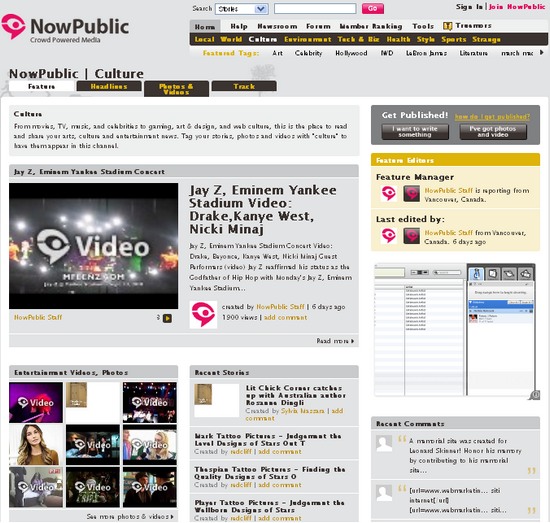Switch to the Track tab
Viewport: 550px width, 523px height.
coord(244,86)
